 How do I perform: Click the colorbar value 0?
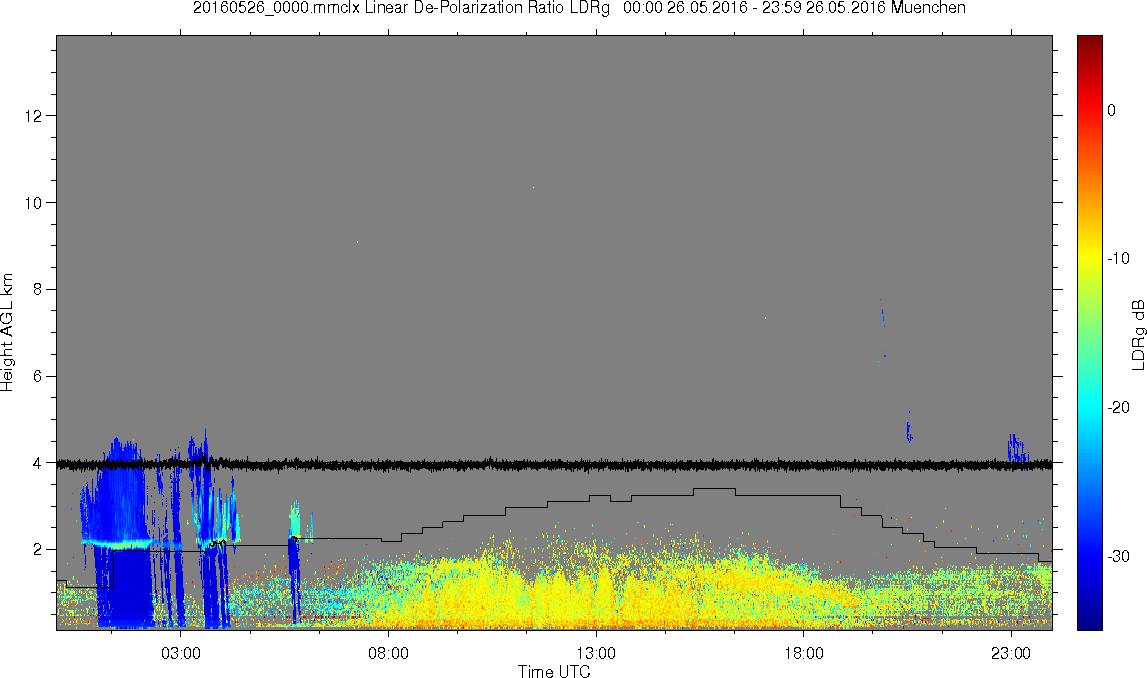1111,110
